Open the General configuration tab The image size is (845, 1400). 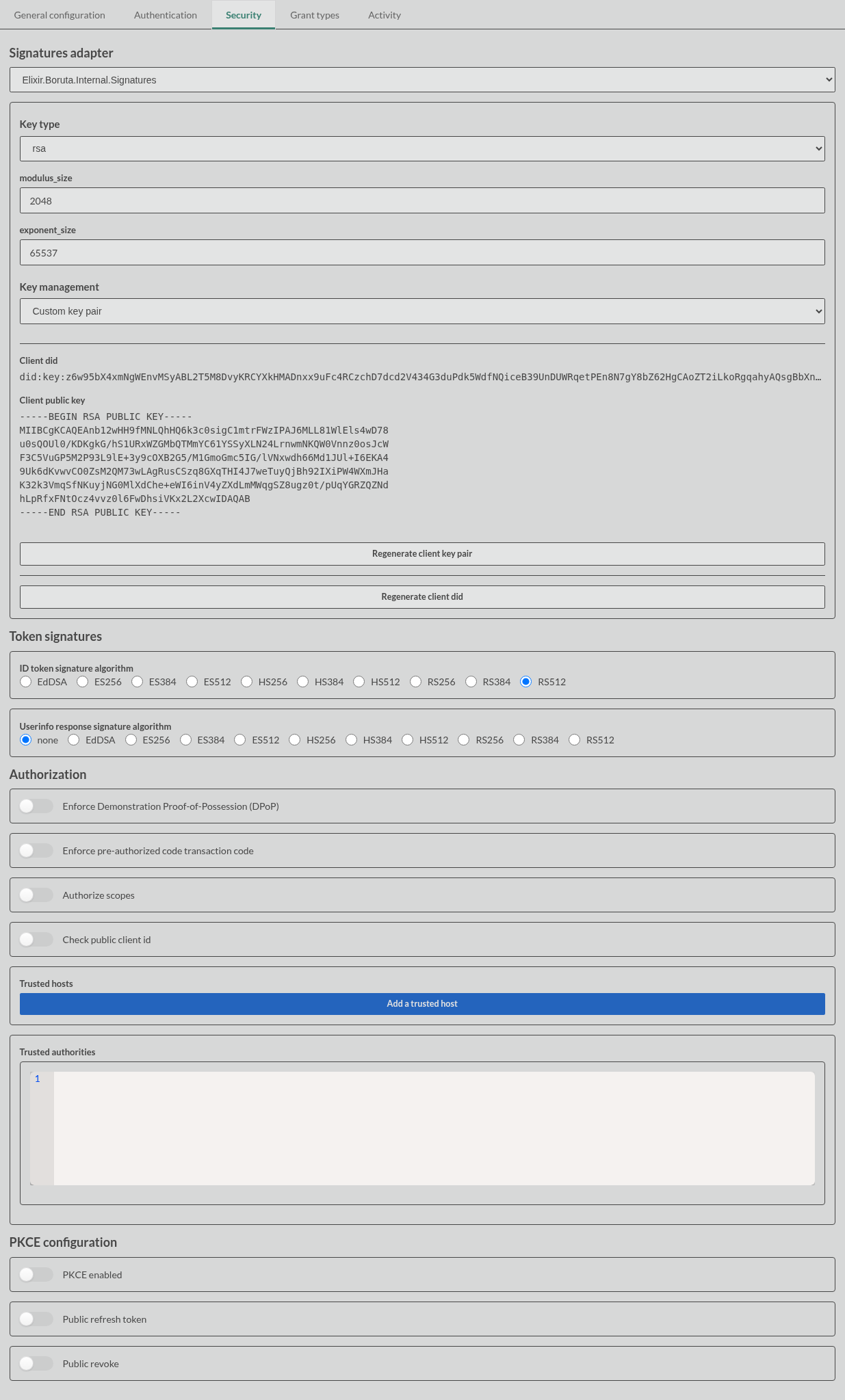click(x=60, y=15)
